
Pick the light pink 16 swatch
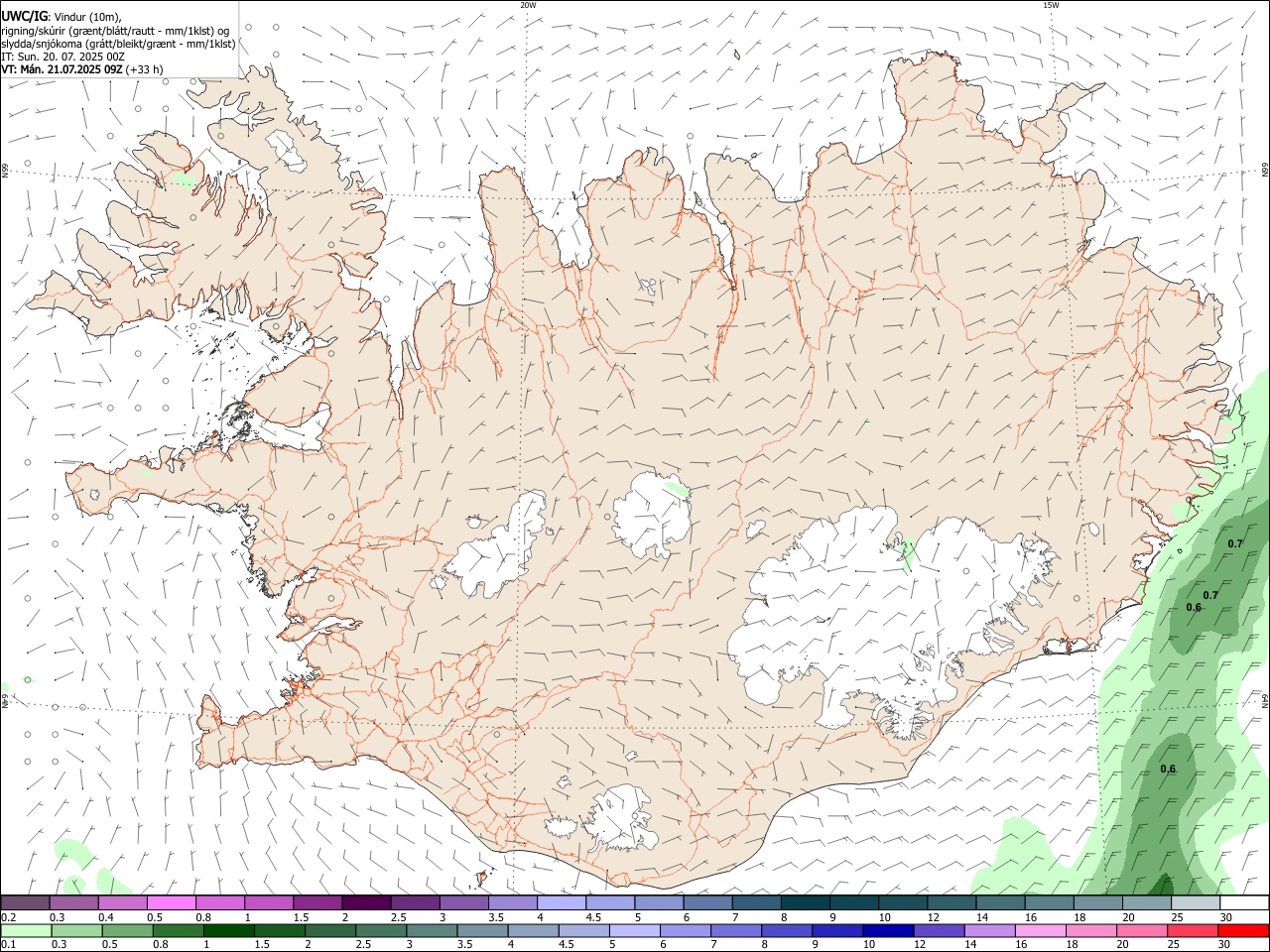pyautogui.click(x=1041, y=931)
